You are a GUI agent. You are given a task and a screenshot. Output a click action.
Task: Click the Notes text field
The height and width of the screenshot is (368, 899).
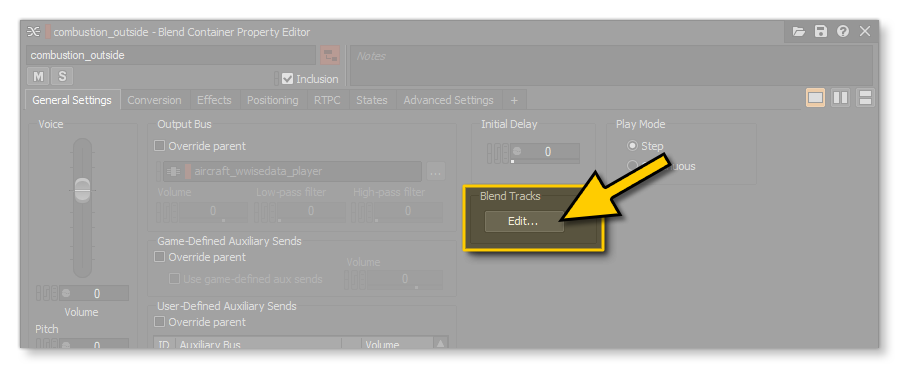611,66
